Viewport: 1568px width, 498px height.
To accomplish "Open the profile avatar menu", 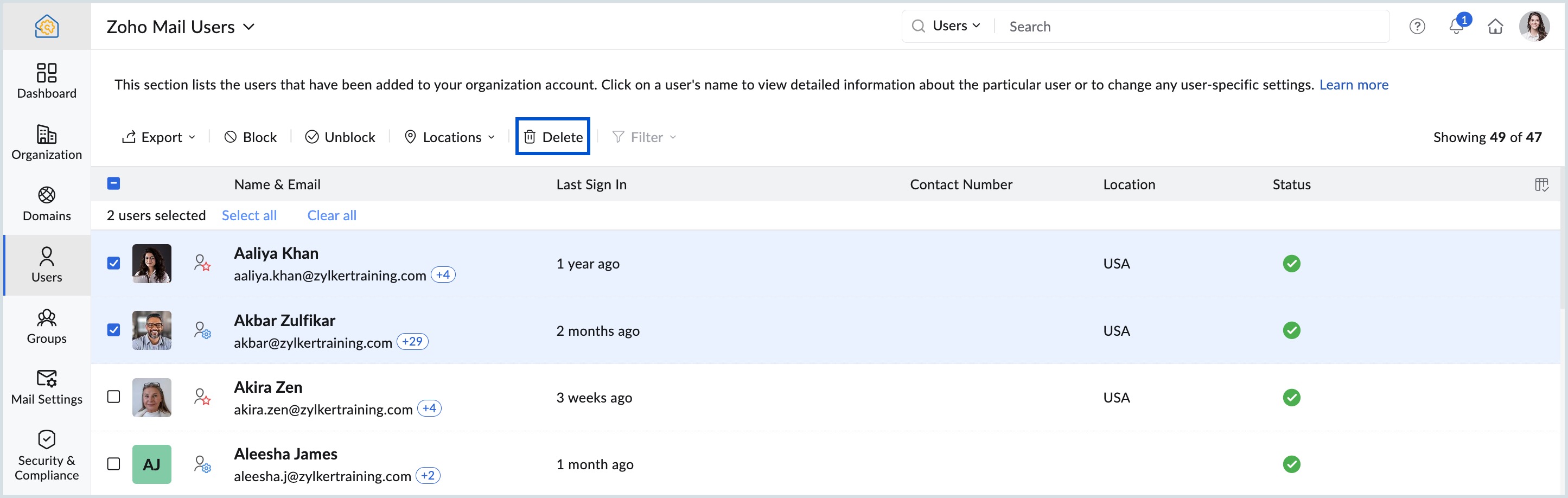I will pyautogui.click(x=1534, y=26).
